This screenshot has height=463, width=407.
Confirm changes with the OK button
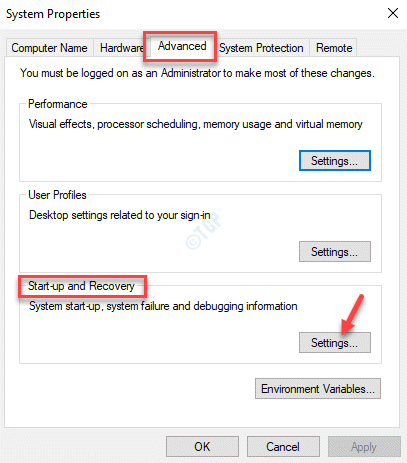click(202, 447)
